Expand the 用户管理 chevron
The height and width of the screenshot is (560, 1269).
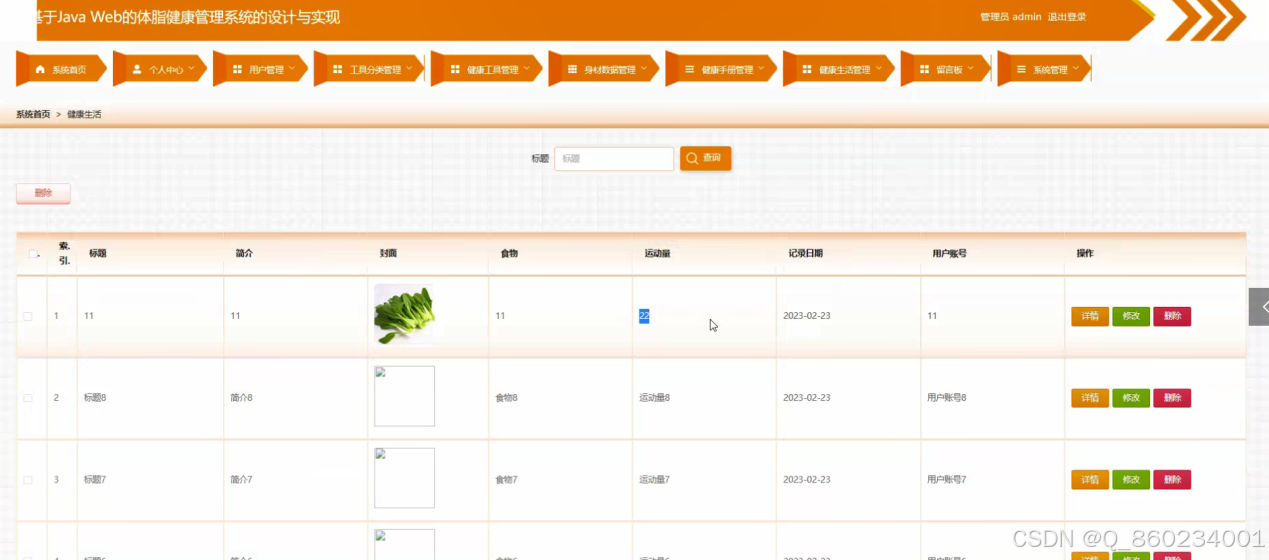[291, 69]
